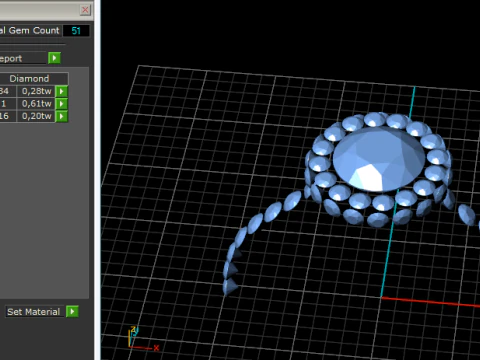Select the 0,28tw weight cell
The image size is (480, 360).
coord(36,91)
